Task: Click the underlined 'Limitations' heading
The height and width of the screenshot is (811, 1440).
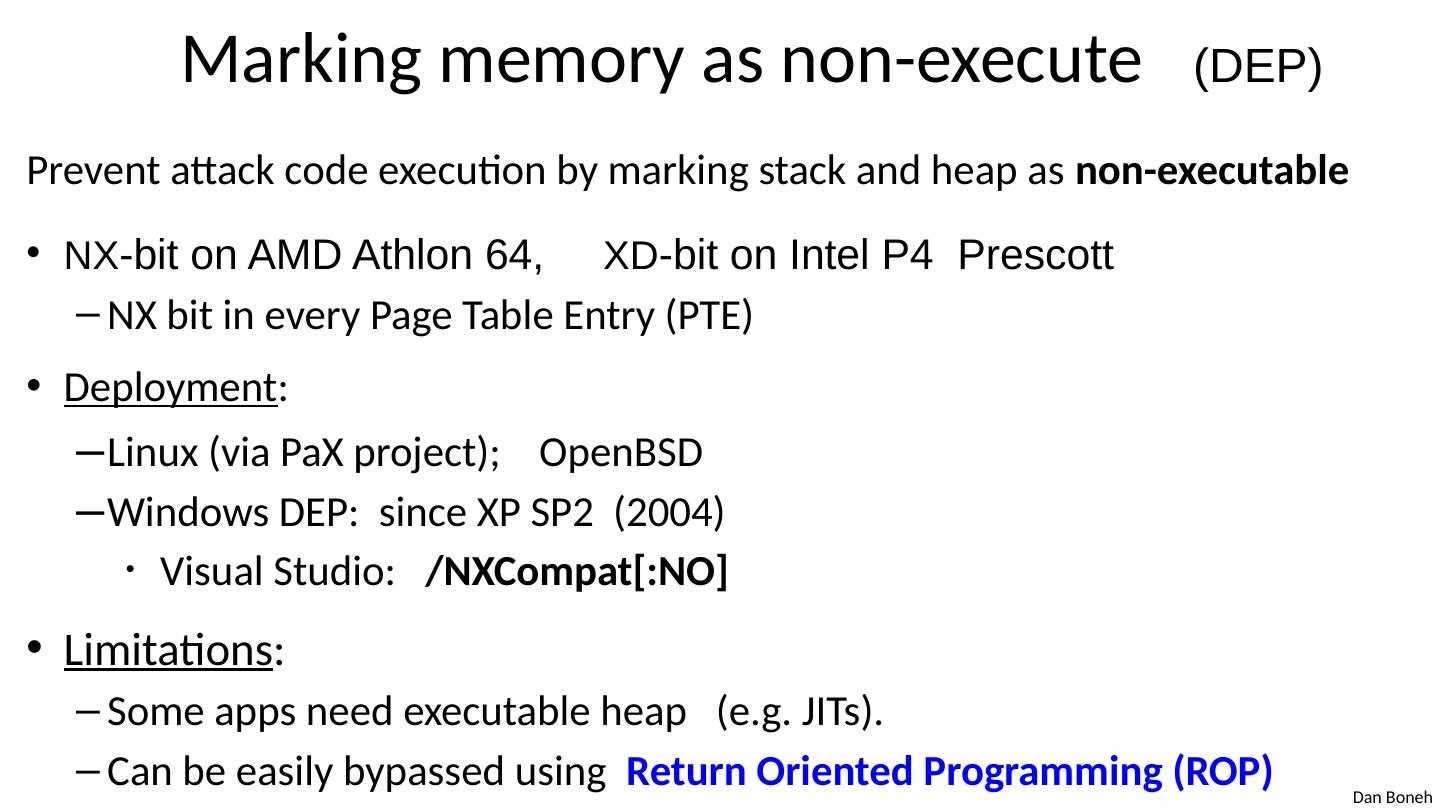Action: [168, 651]
